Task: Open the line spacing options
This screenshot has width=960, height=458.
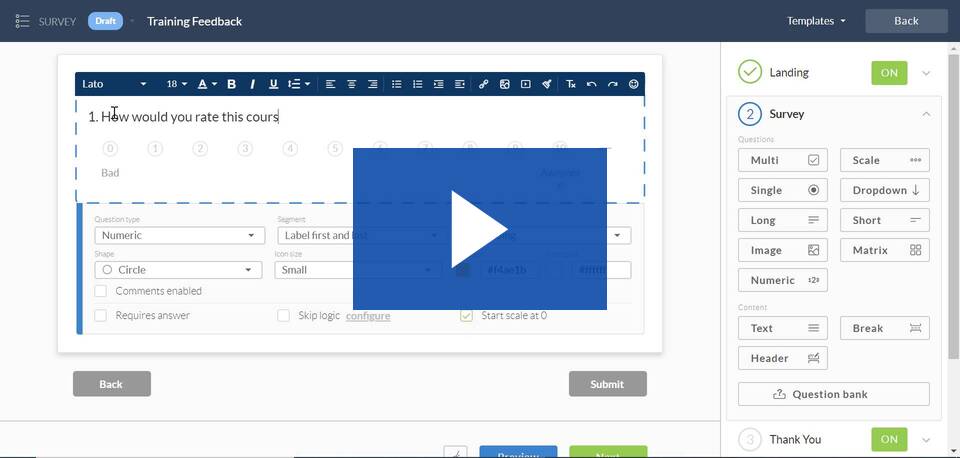Action: point(299,84)
